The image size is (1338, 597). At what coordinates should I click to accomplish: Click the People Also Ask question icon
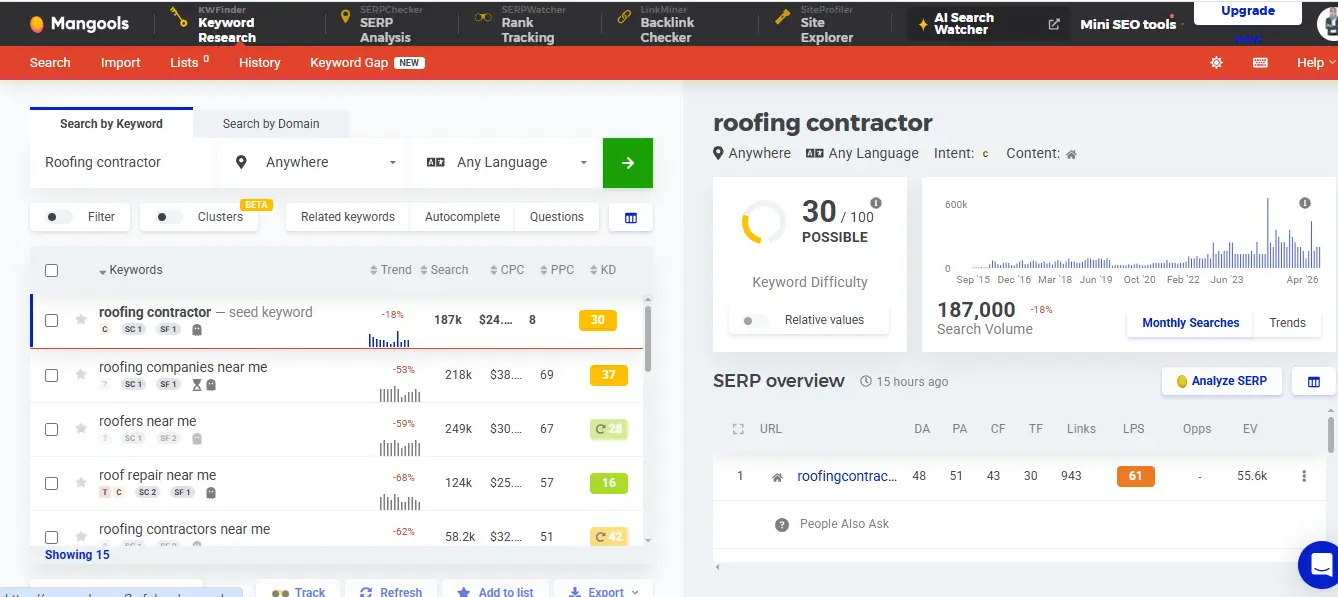[782, 524]
